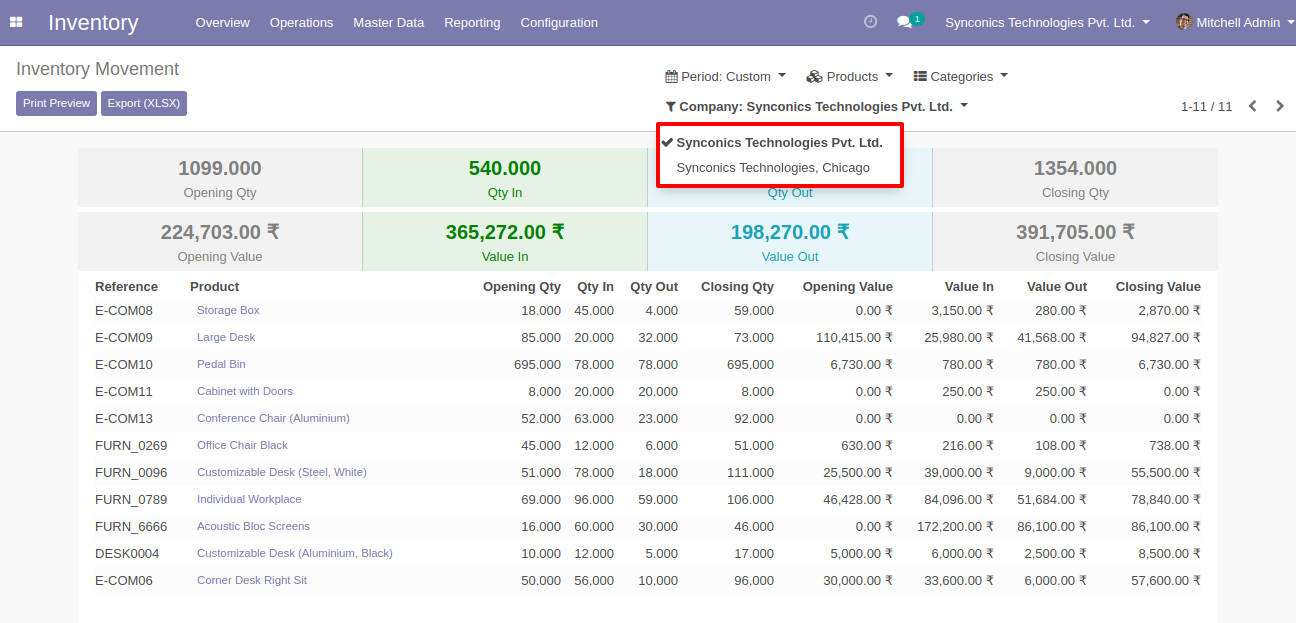
Task: Open the apps grid menu icon
Action: click(x=16, y=22)
